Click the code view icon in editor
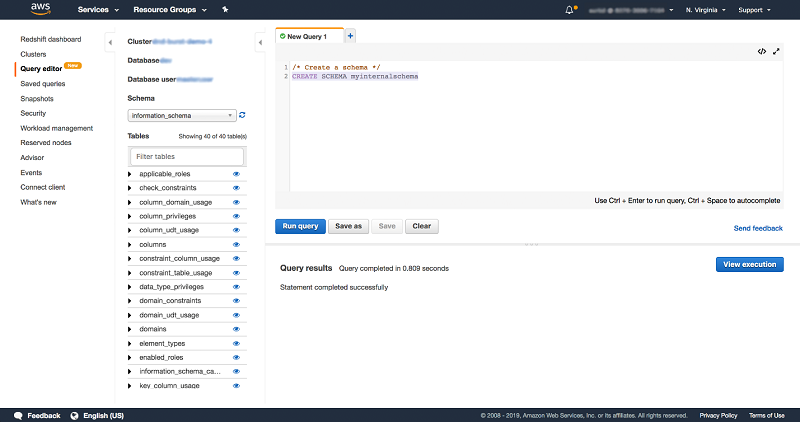 [762, 51]
